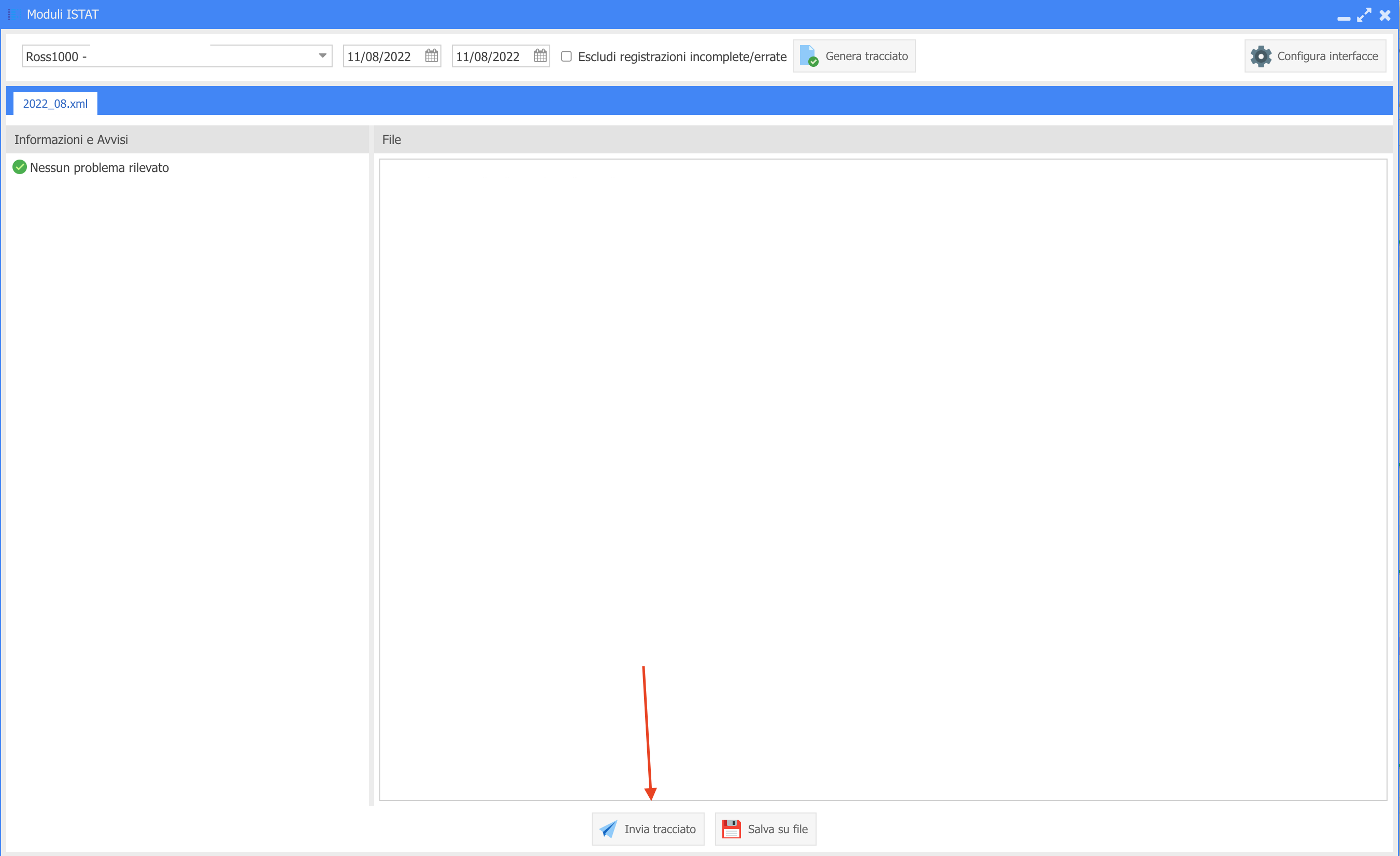Viewport: 1400px width, 856px height.
Task: Save output via Salva su file
Action: coord(765,829)
